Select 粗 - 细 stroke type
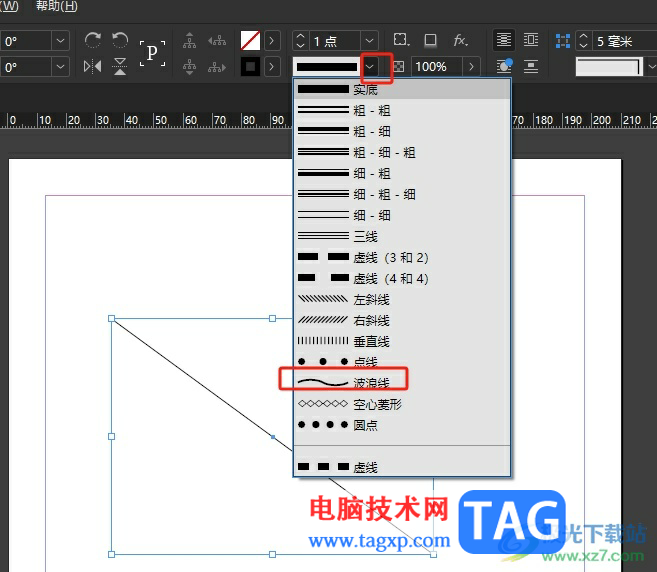The width and height of the screenshot is (657, 572). [402, 131]
